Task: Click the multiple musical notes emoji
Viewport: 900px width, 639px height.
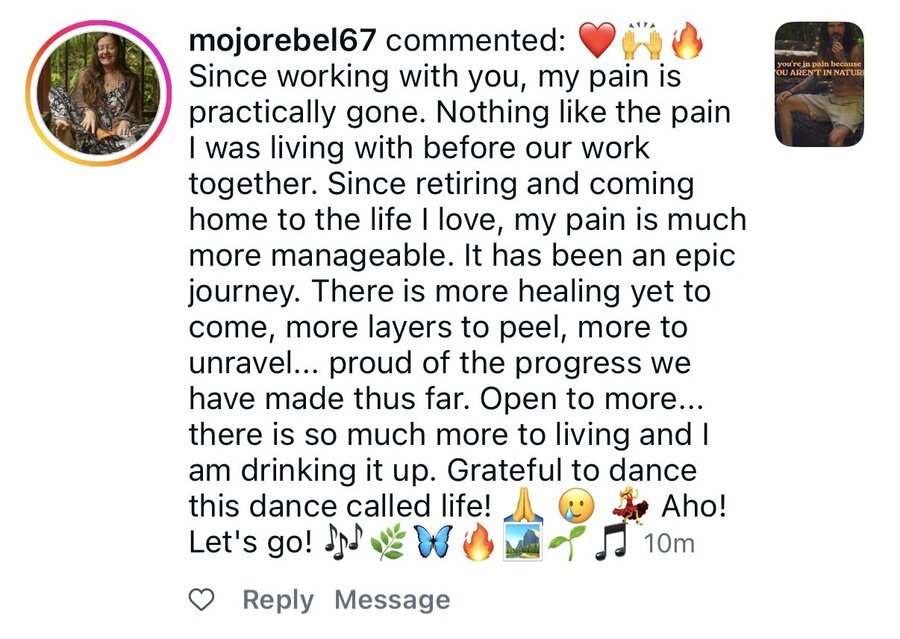Action: (x=343, y=539)
